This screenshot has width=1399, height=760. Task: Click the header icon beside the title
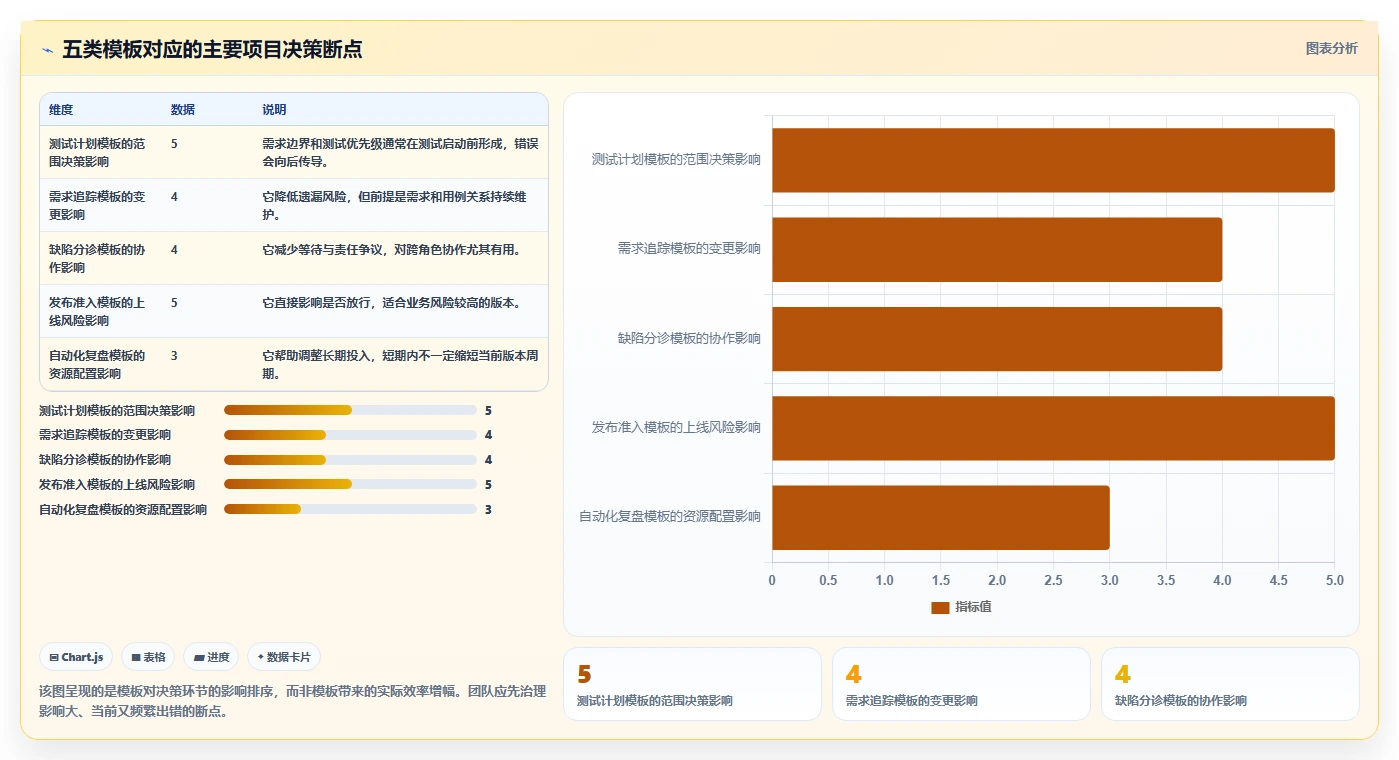(48, 49)
